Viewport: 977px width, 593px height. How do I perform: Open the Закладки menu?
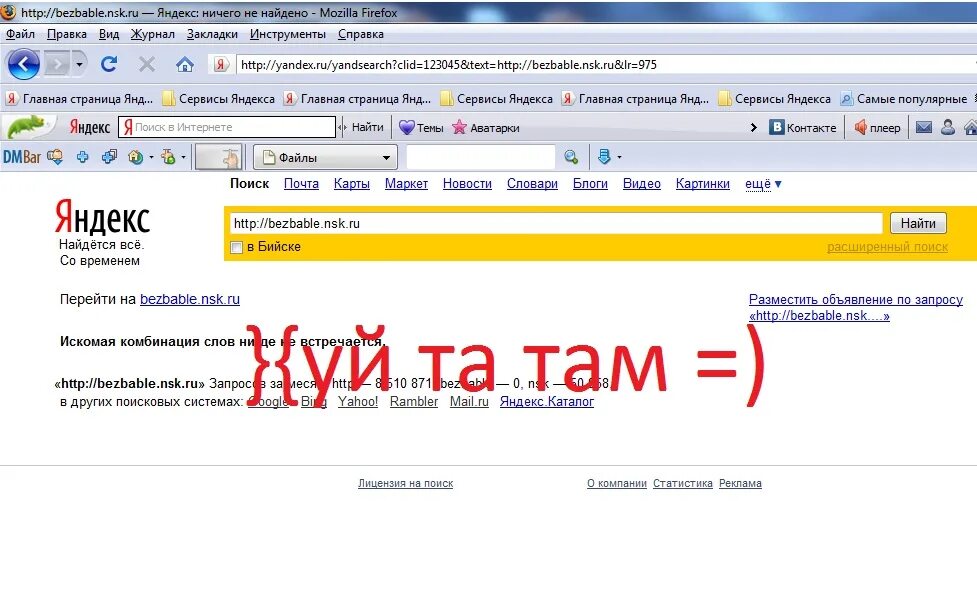[212, 34]
